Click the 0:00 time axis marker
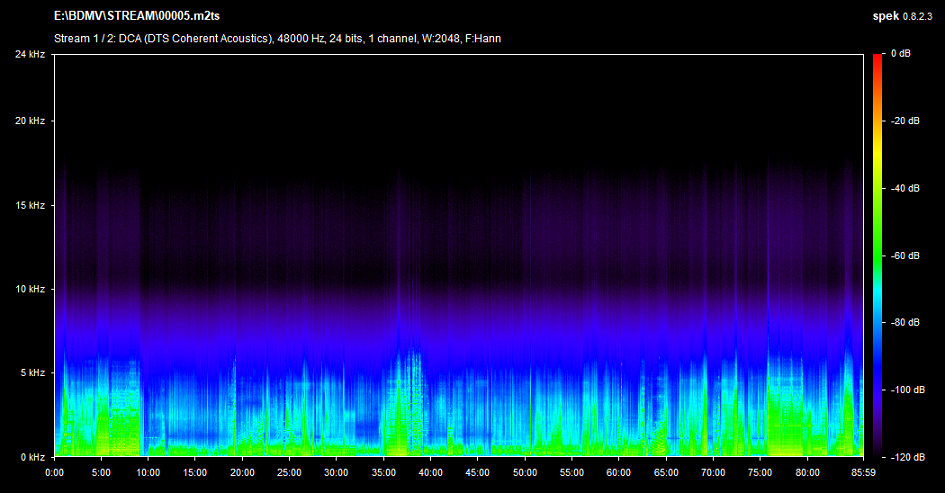Viewport: 945px width, 493px height. [55, 472]
